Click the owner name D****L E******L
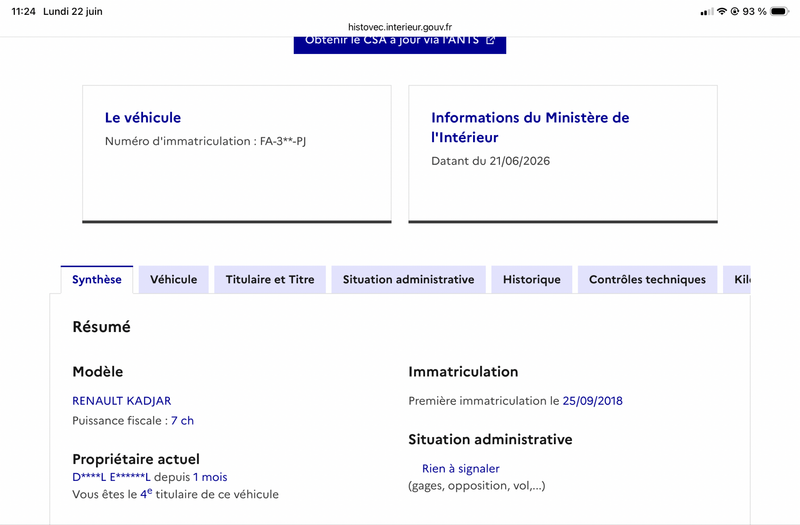The image size is (800, 525). [x=111, y=477]
